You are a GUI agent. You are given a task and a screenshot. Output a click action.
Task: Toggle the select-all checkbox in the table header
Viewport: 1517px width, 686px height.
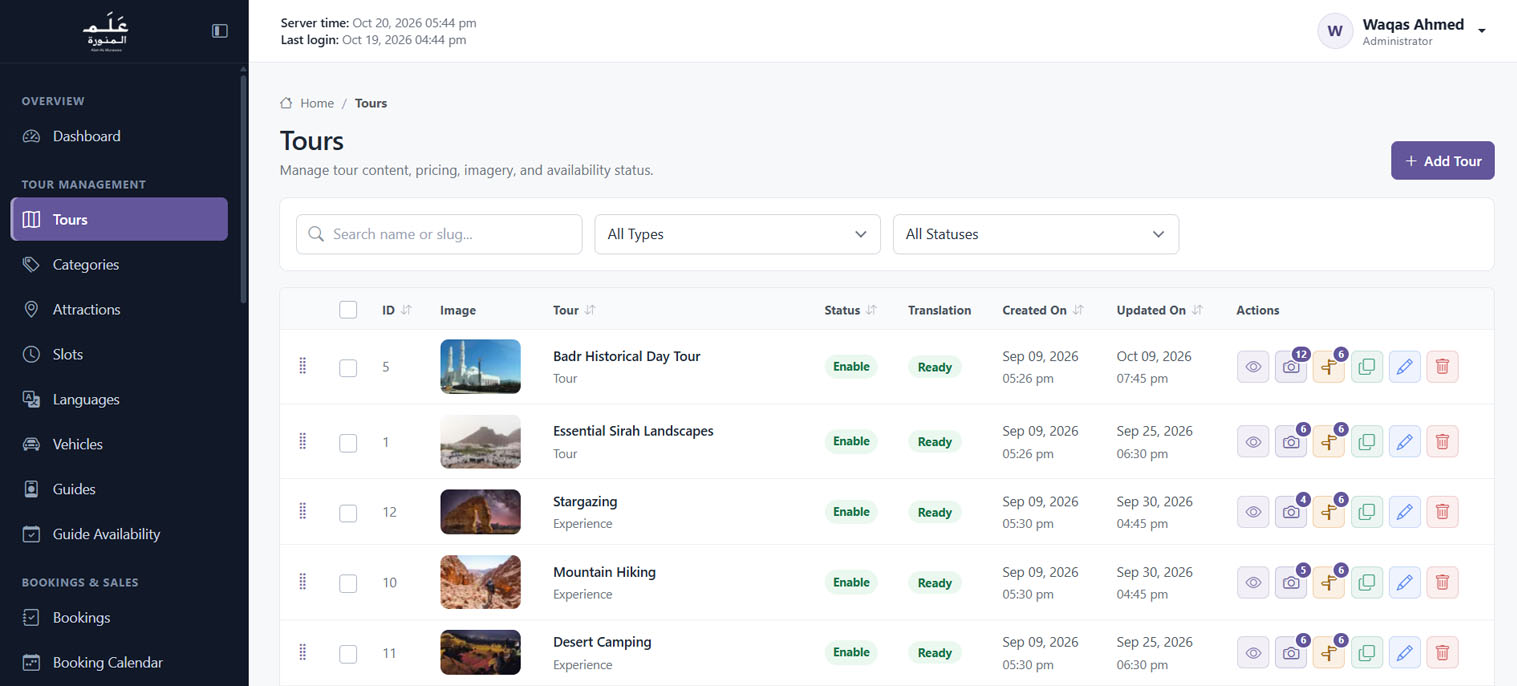tap(348, 310)
